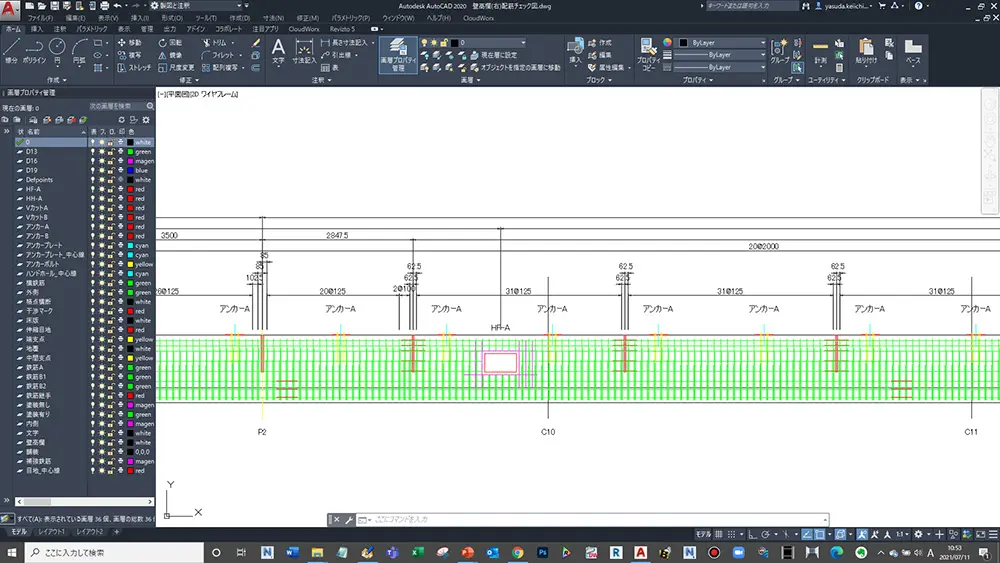Switch to the パラメトリック ribbon tab
This screenshot has width=1000, height=563.
point(92,29)
